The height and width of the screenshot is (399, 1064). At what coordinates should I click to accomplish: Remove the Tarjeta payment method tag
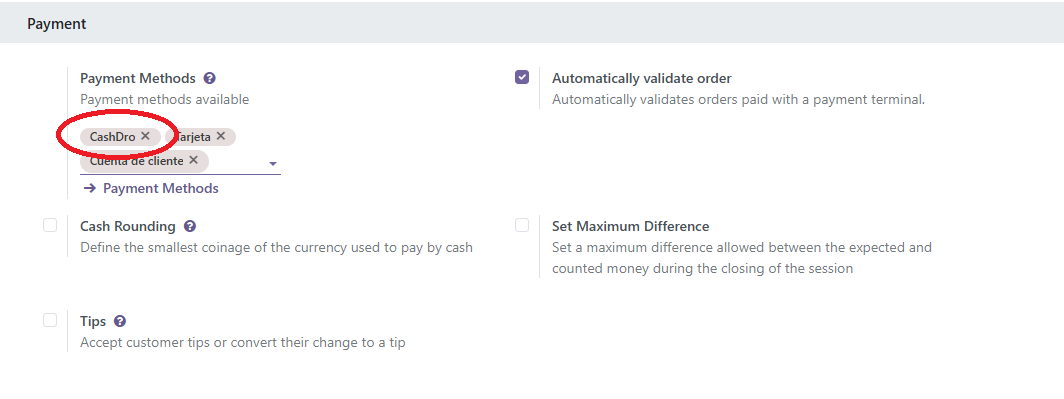pyautogui.click(x=221, y=136)
